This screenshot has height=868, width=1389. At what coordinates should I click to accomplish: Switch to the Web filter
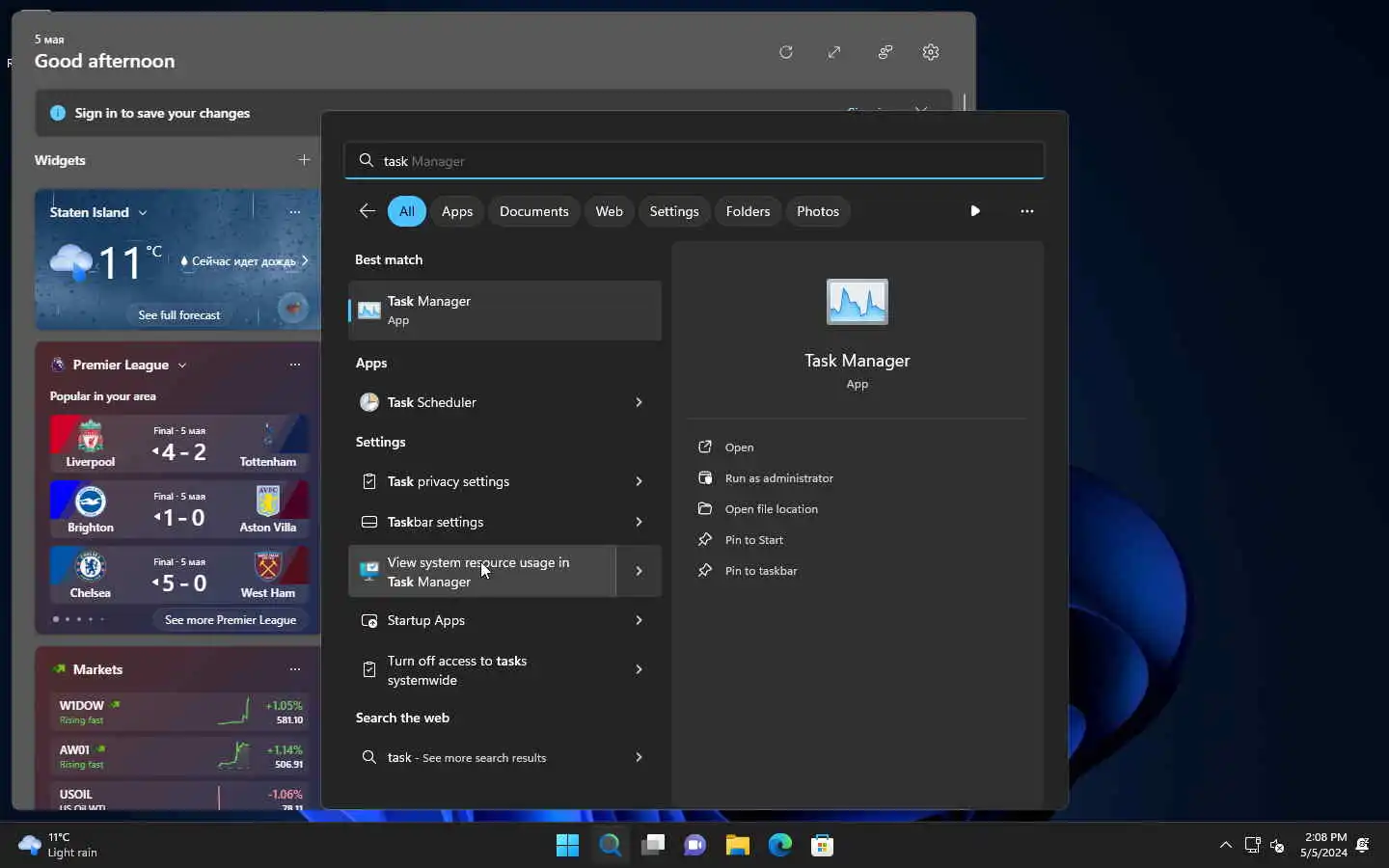[x=609, y=211]
